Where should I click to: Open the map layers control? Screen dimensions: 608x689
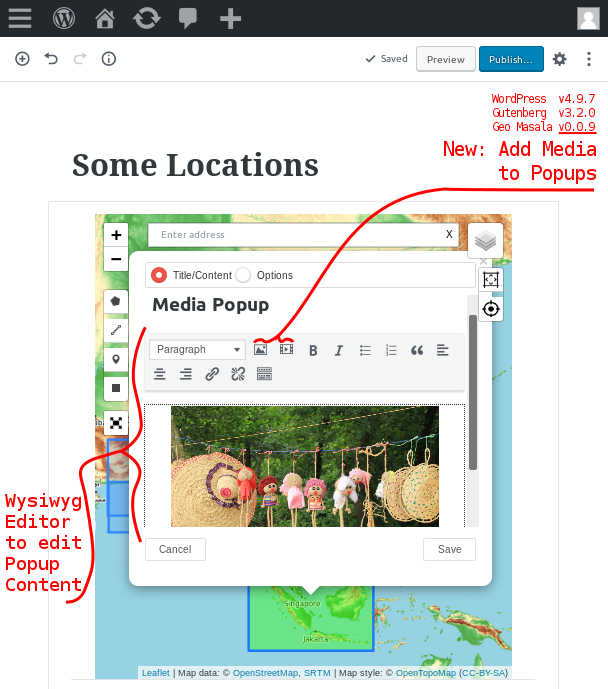(485, 240)
